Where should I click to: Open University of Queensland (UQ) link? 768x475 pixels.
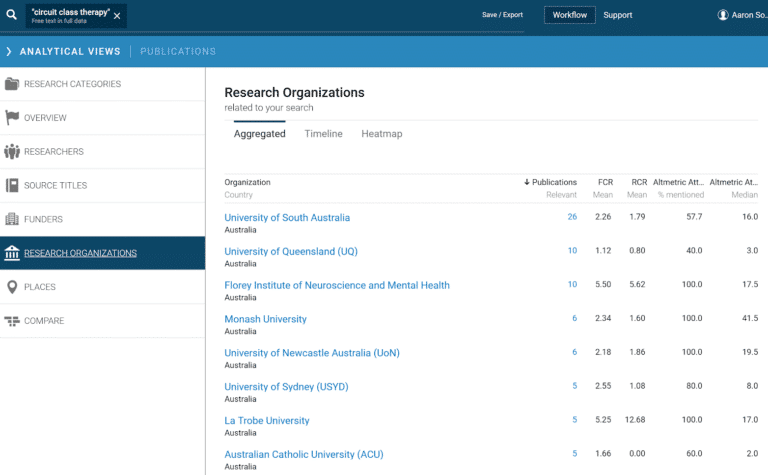[291, 251]
